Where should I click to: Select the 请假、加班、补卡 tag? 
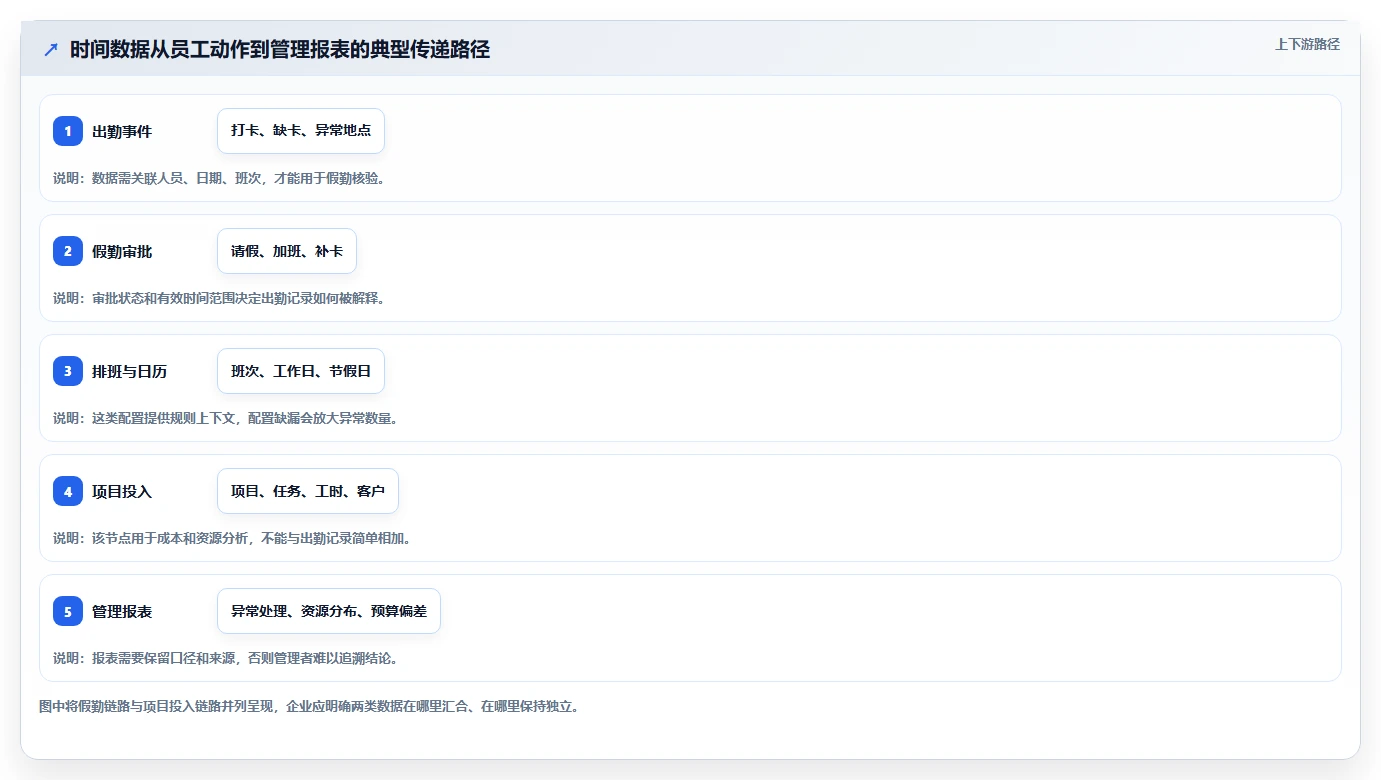click(x=287, y=251)
